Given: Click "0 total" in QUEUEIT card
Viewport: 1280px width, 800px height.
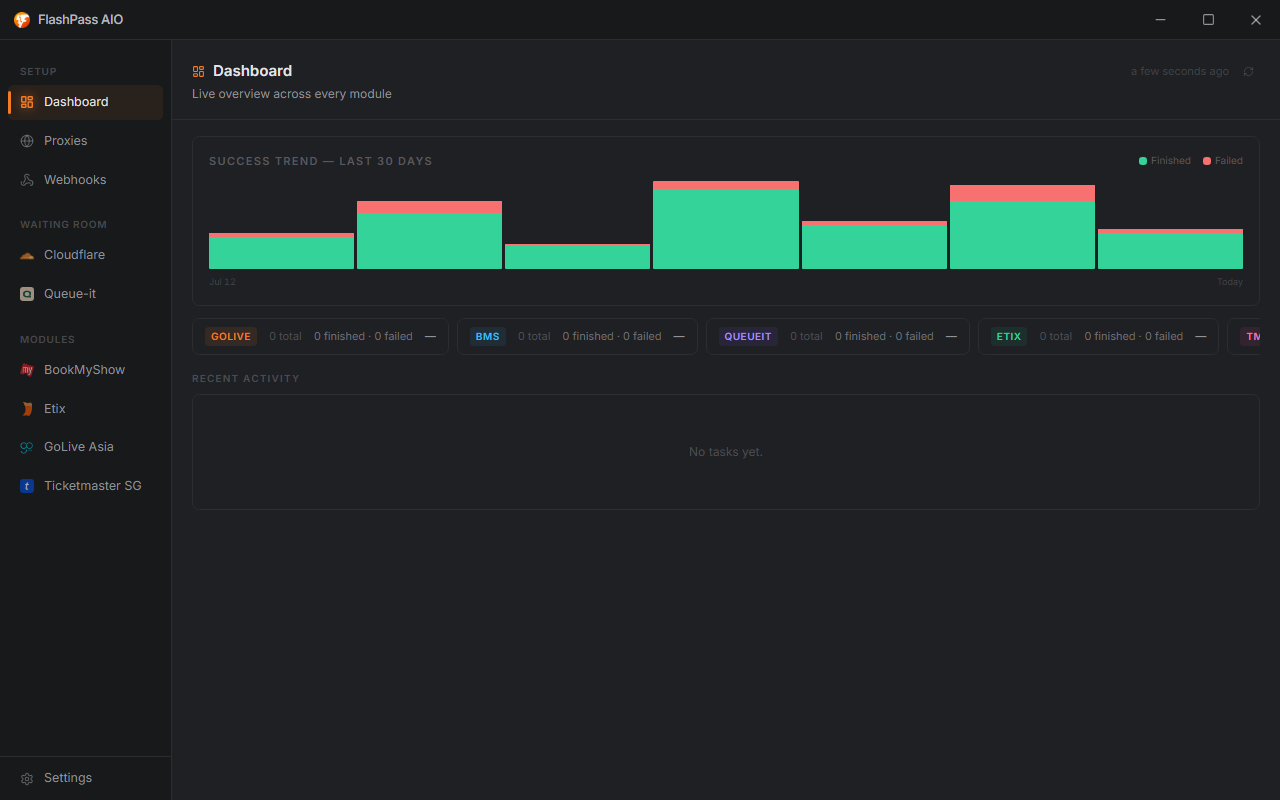Looking at the screenshot, I should [807, 337].
